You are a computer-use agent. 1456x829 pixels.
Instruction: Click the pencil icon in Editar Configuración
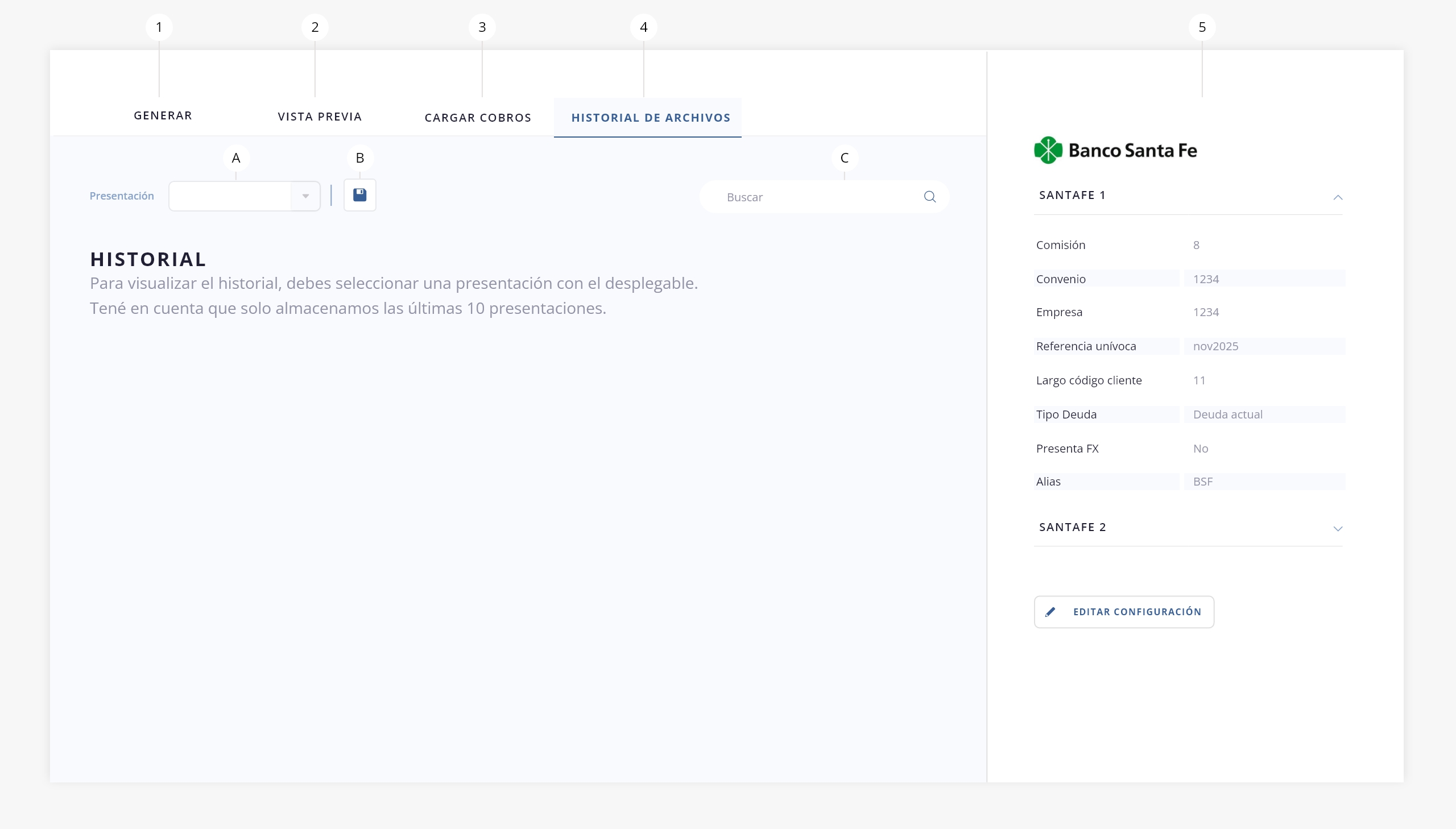coord(1050,612)
